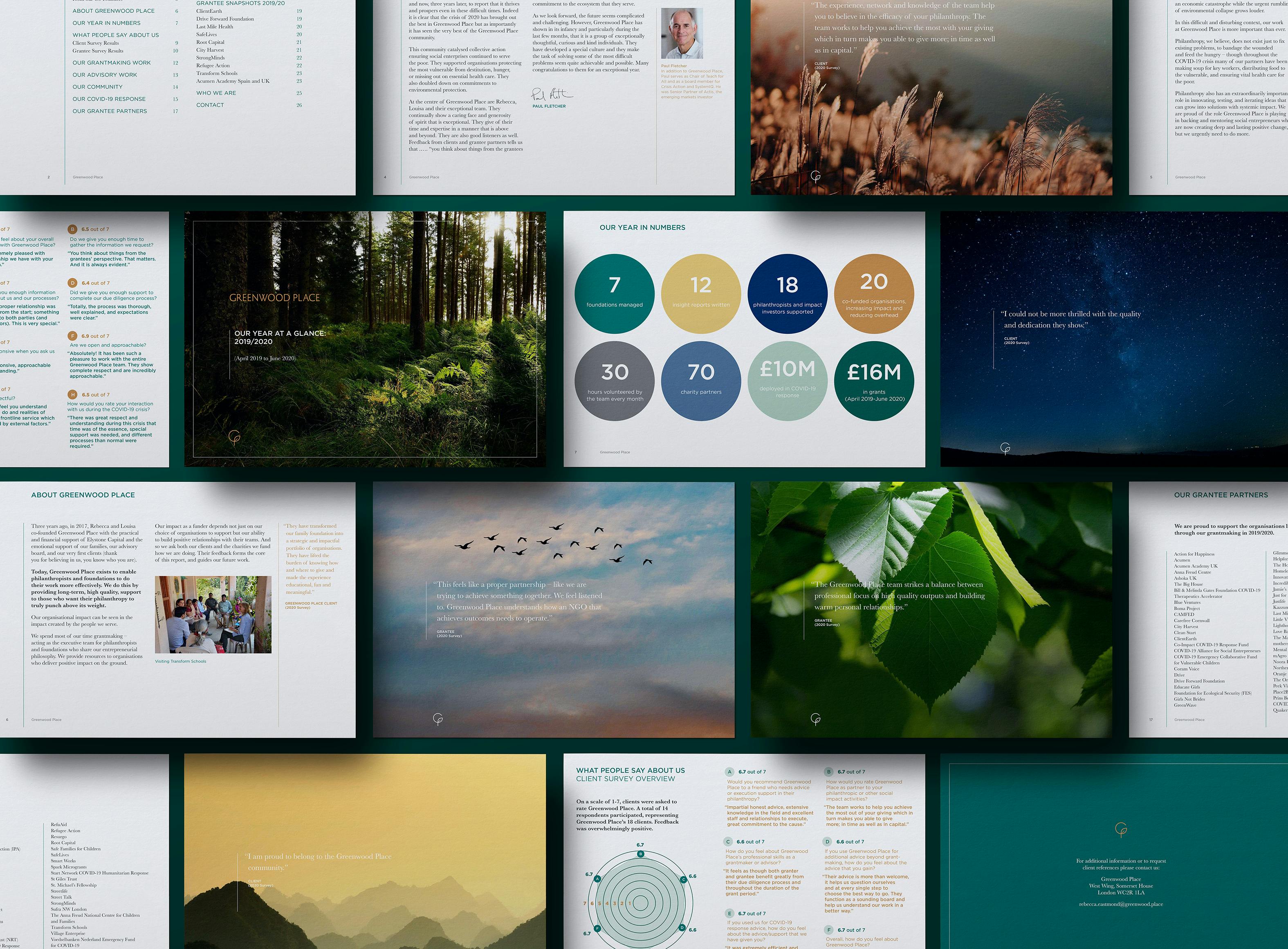Viewport: 1288px width, 949px height.
Task: Select OUR YEAR IN NUMBERS contents entry
Action: tap(106, 23)
